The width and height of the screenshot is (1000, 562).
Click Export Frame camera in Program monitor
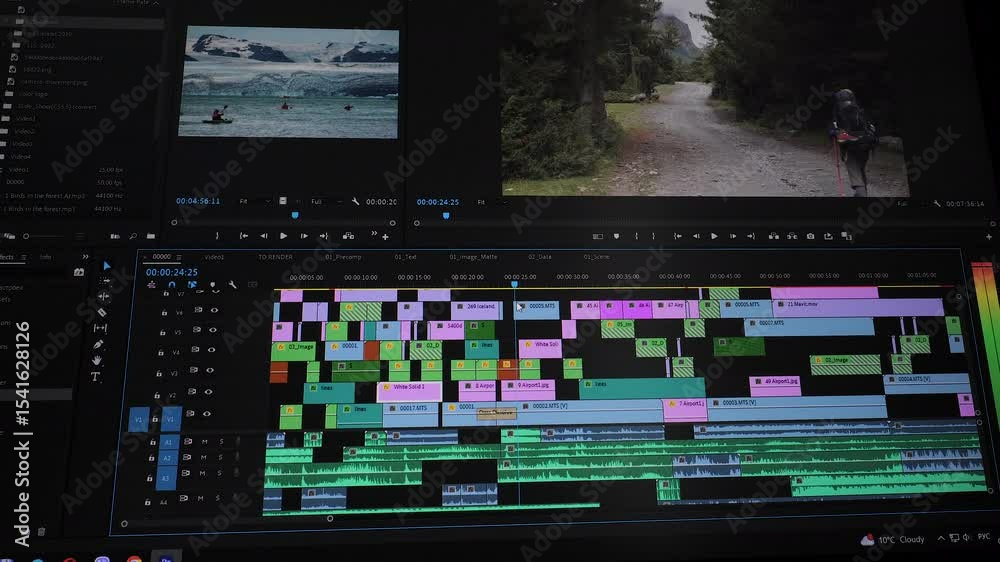(810, 236)
